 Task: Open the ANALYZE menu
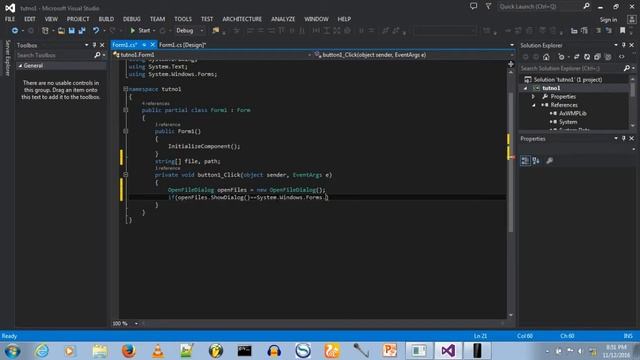coord(283,19)
